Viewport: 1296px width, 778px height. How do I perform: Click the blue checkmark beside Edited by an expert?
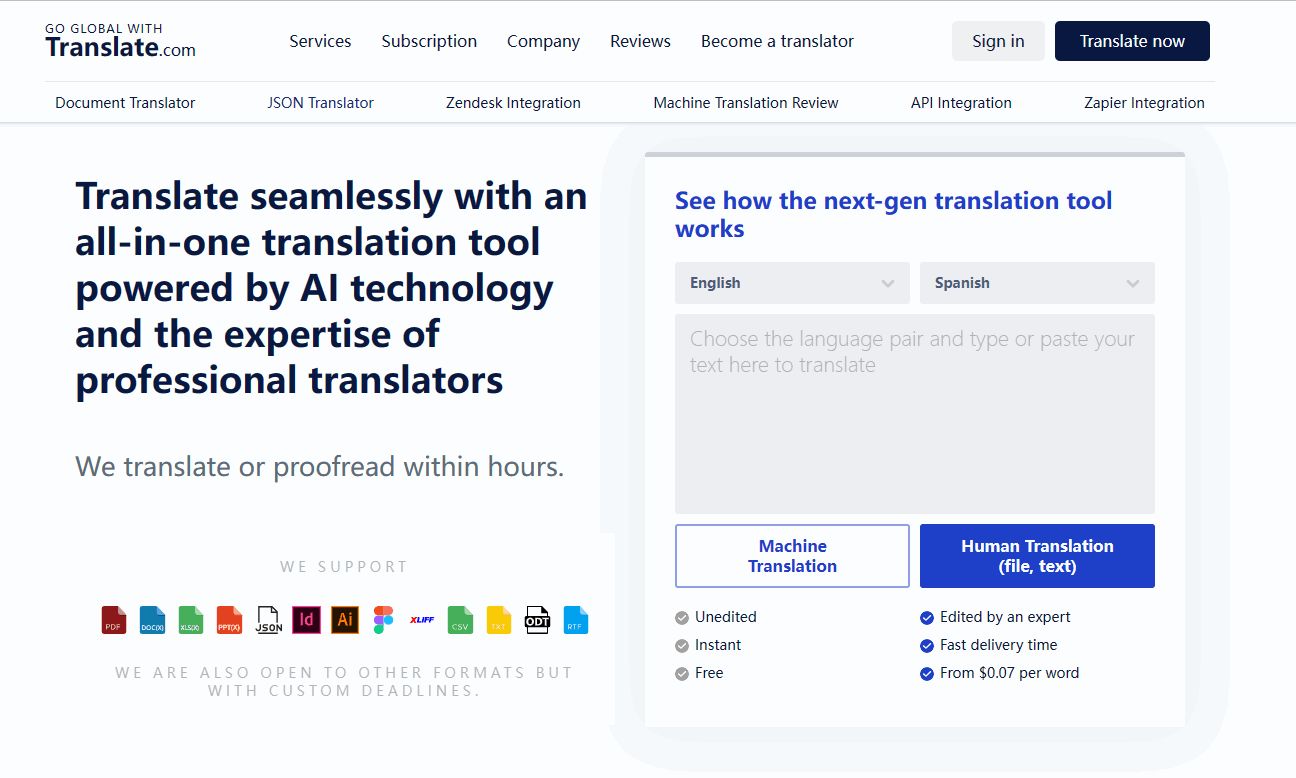(927, 617)
